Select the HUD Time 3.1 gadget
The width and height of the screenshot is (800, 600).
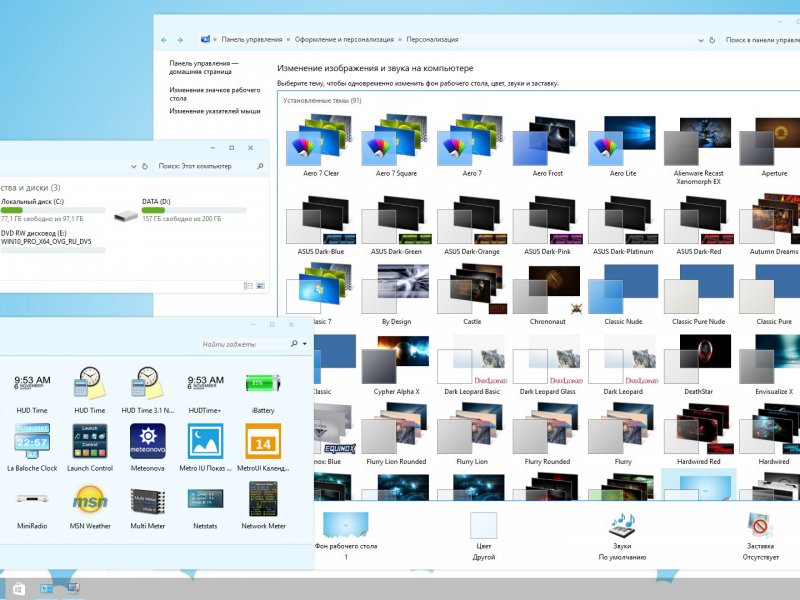point(147,390)
